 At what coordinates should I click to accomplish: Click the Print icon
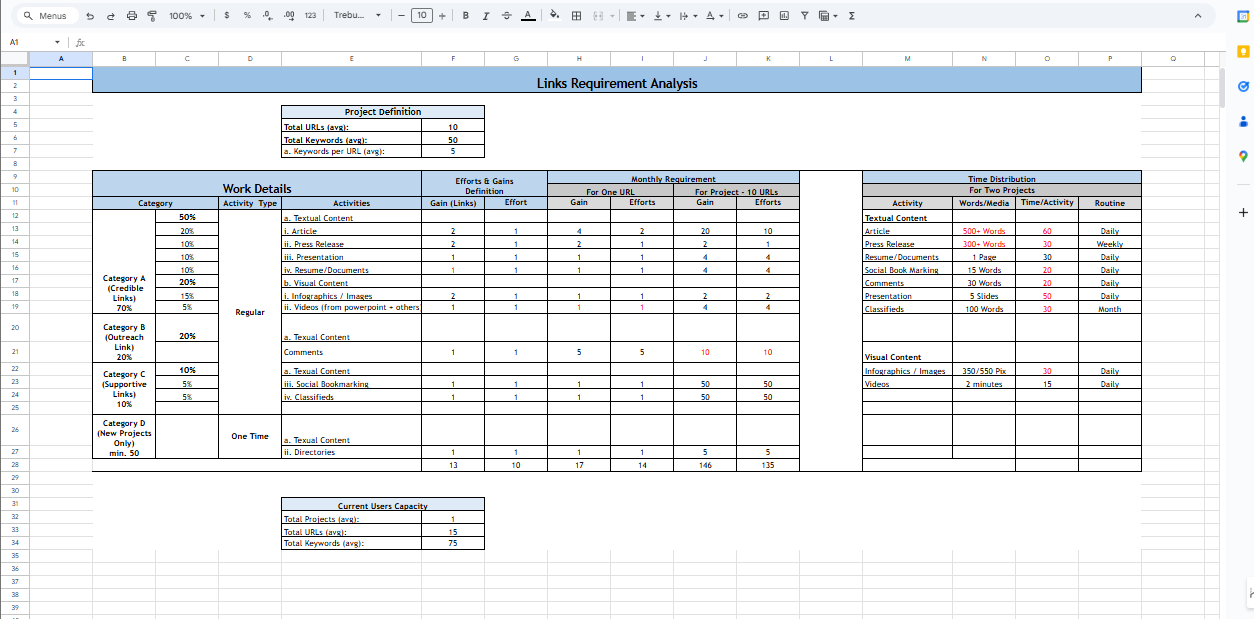(x=131, y=16)
